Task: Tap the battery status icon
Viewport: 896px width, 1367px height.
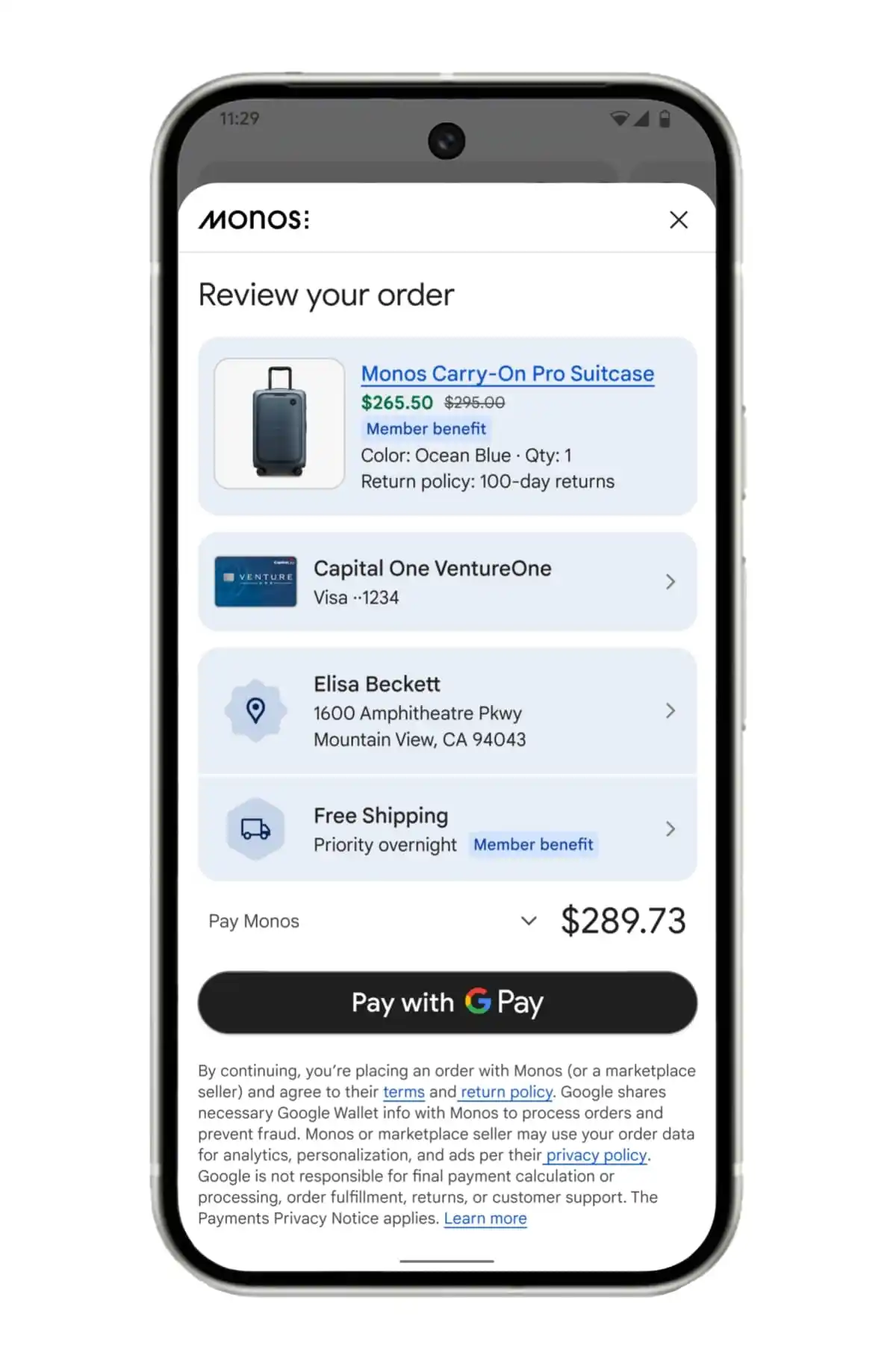Action: point(665,119)
